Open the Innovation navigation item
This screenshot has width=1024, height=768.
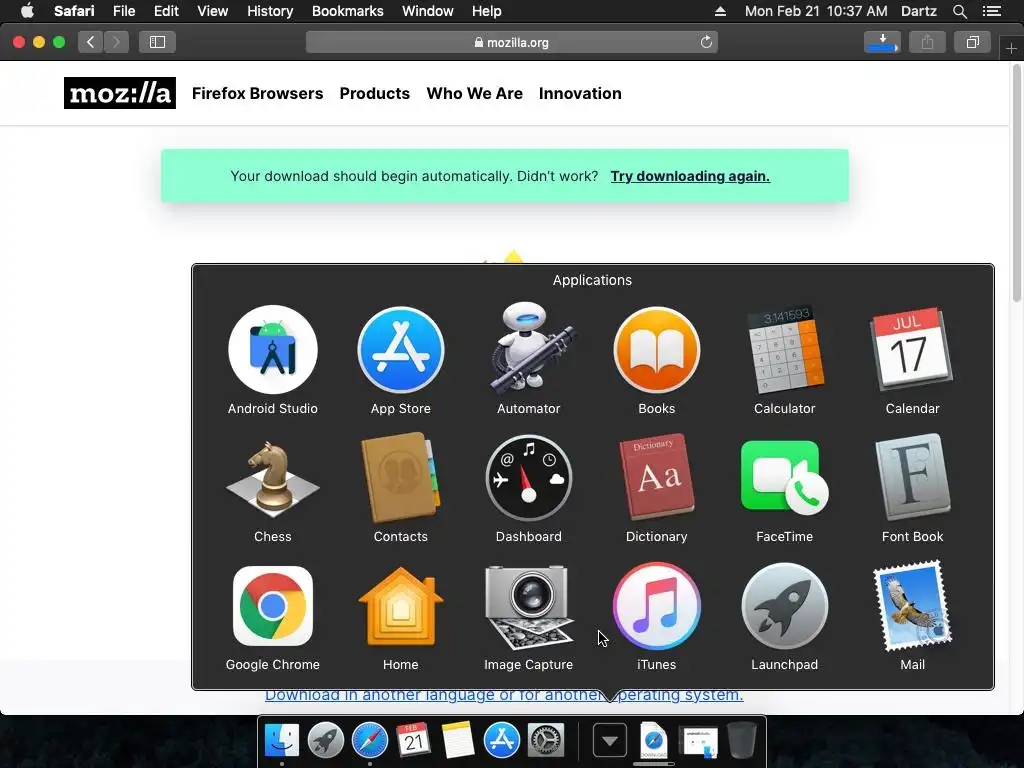coord(580,93)
